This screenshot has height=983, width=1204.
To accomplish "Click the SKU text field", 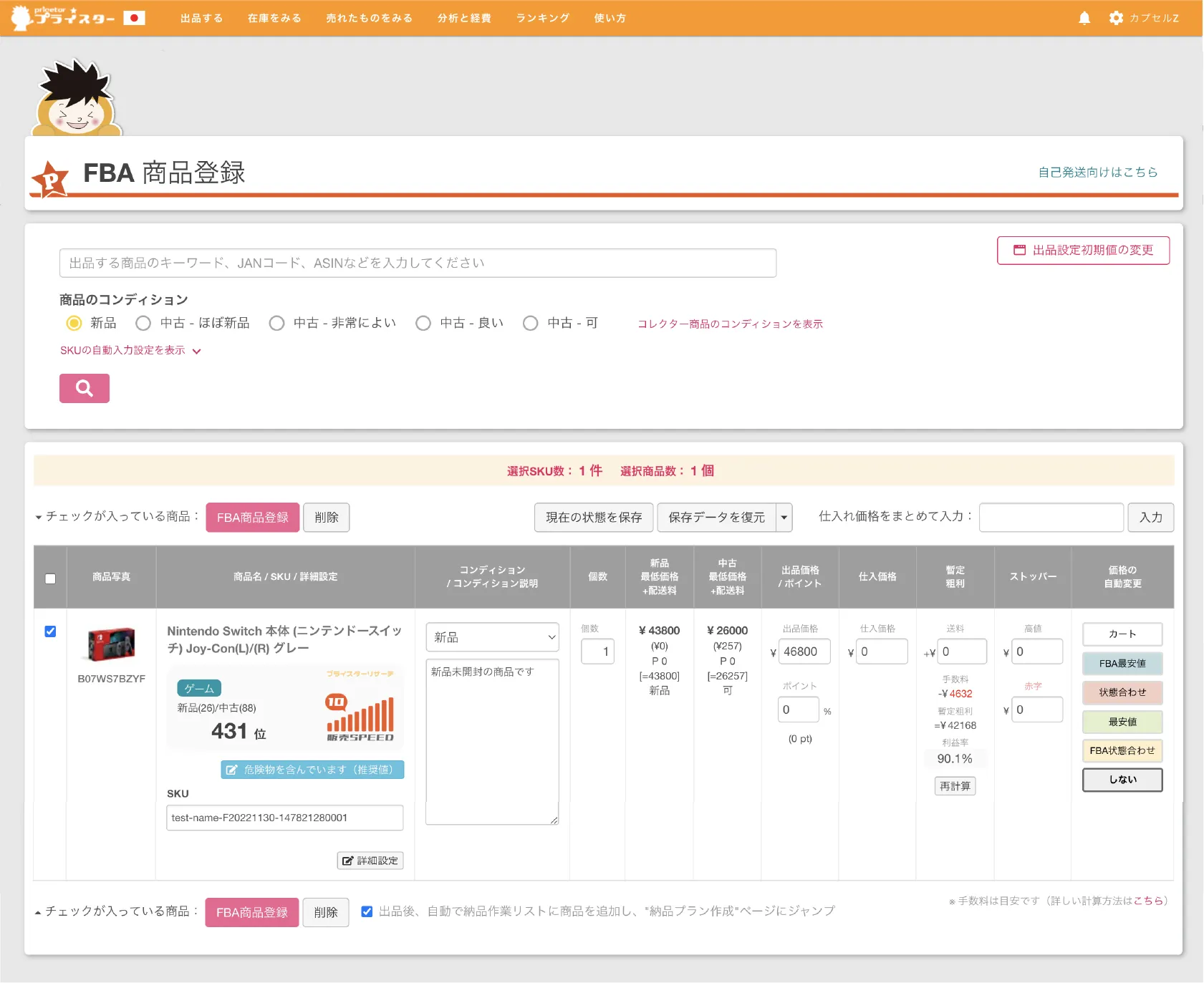I will tap(285, 818).
